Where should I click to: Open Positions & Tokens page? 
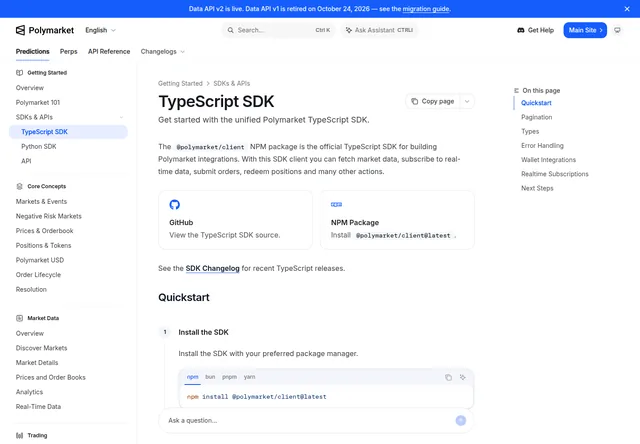[43, 246]
